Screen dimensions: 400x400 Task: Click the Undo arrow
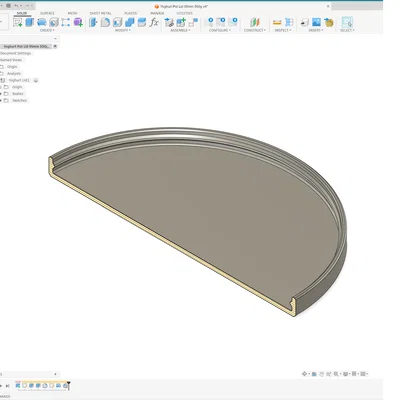pyautogui.click(x=17, y=6)
